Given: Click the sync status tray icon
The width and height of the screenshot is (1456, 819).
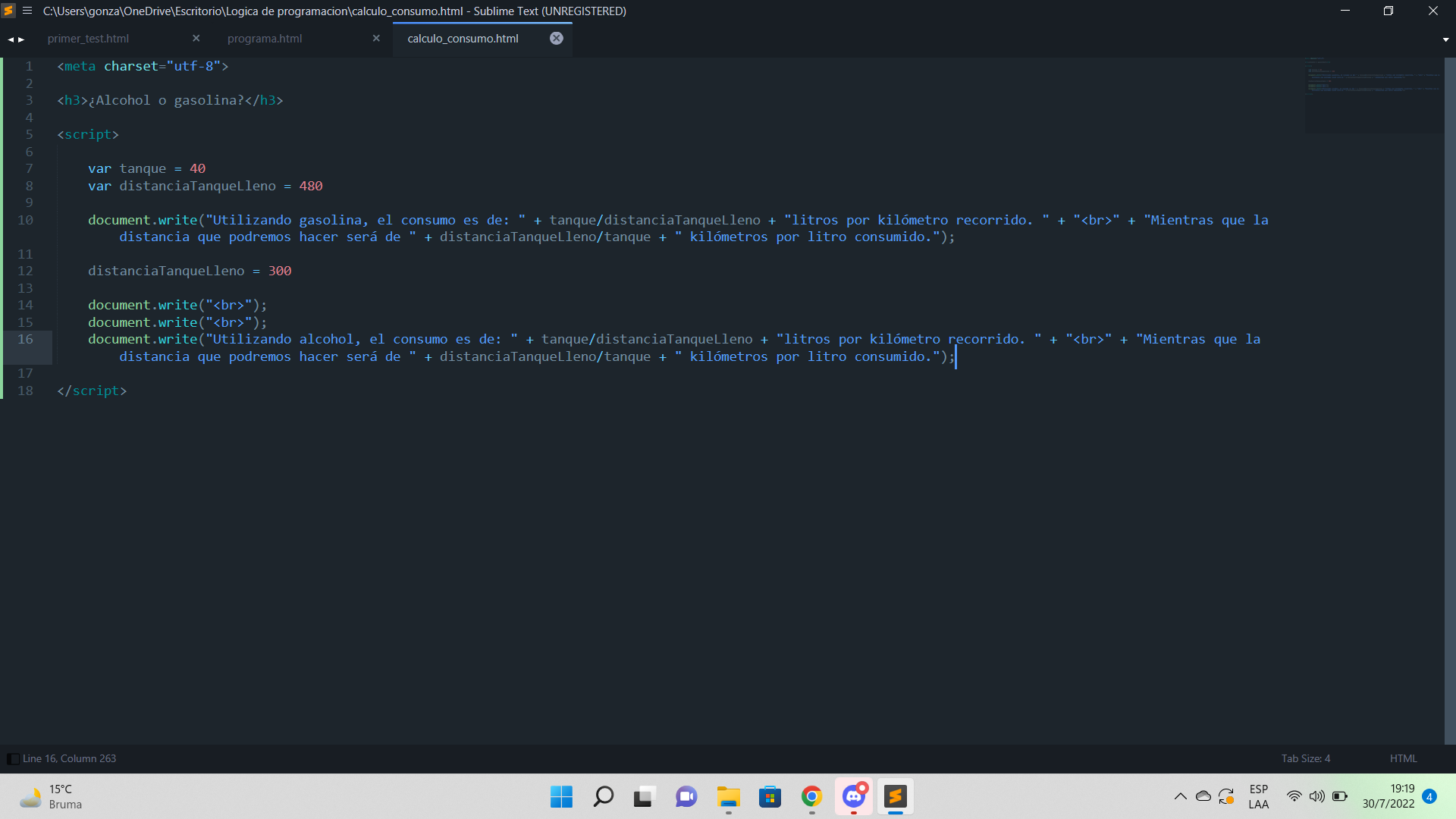Looking at the screenshot, I should click(x=1226, y=796).
